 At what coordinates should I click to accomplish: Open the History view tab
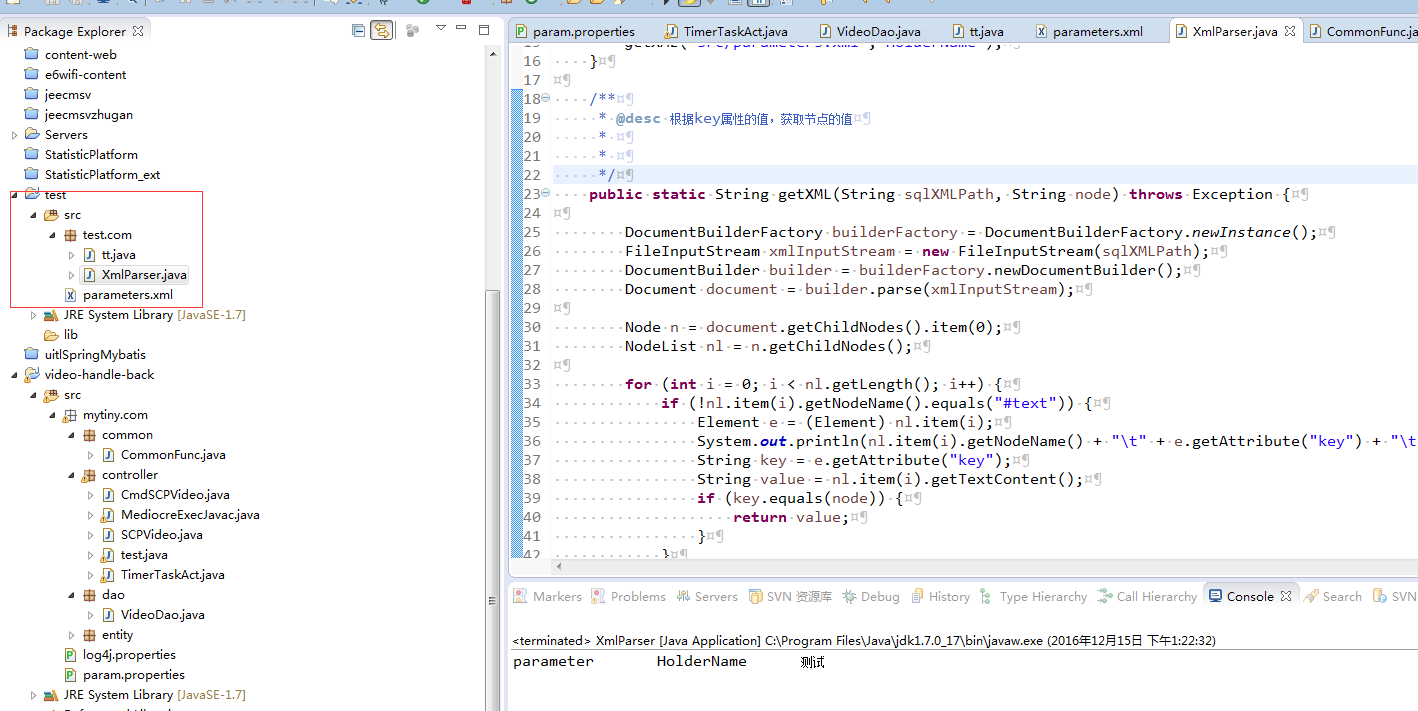click(x=940, y=596)
